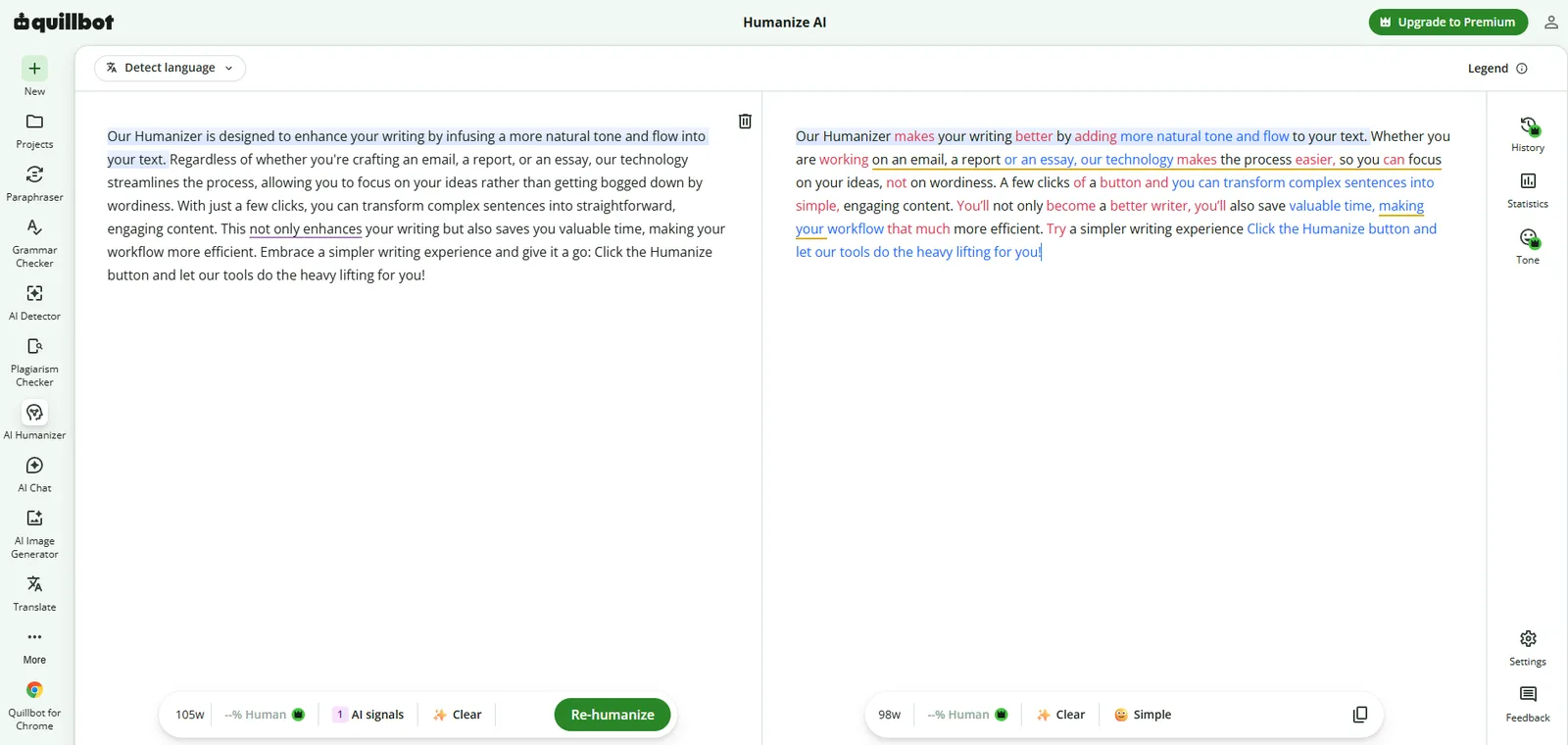The width and height of the screenshot is (1568, 745).
Task: Click the "98w" word count
Action: point(889,715)
